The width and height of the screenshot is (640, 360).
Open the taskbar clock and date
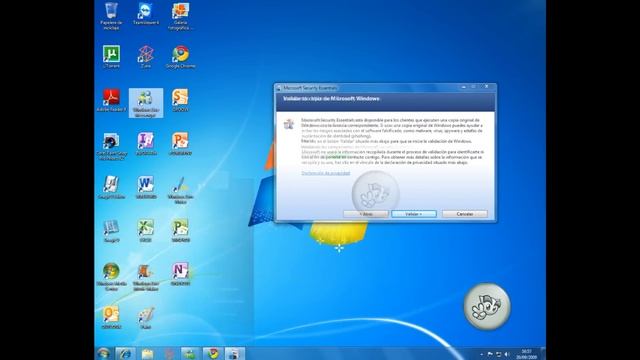pyautogui.click(x=526, y=354)
